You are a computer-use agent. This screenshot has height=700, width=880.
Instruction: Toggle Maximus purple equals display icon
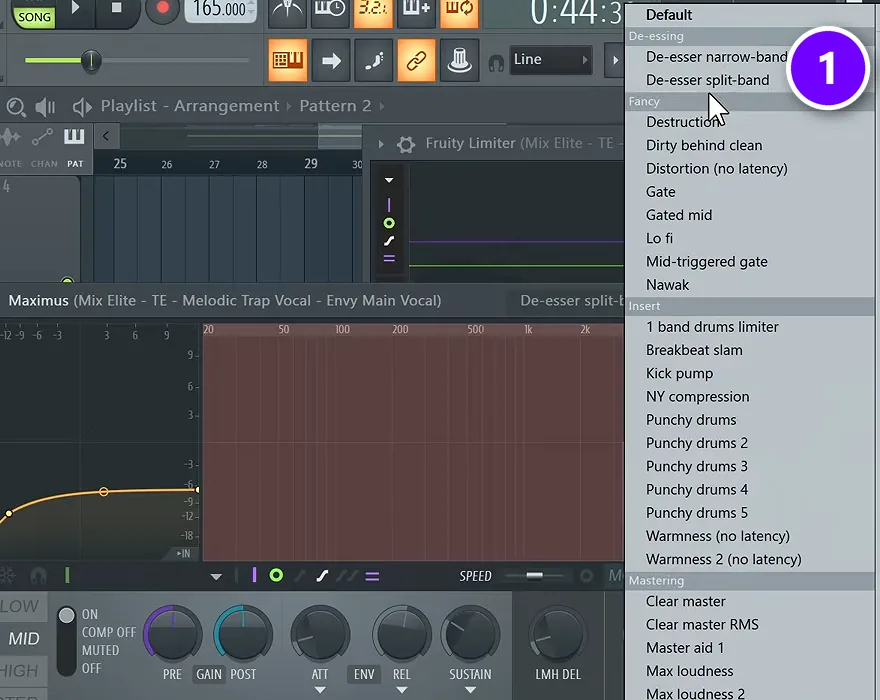[x=372, y=577]
